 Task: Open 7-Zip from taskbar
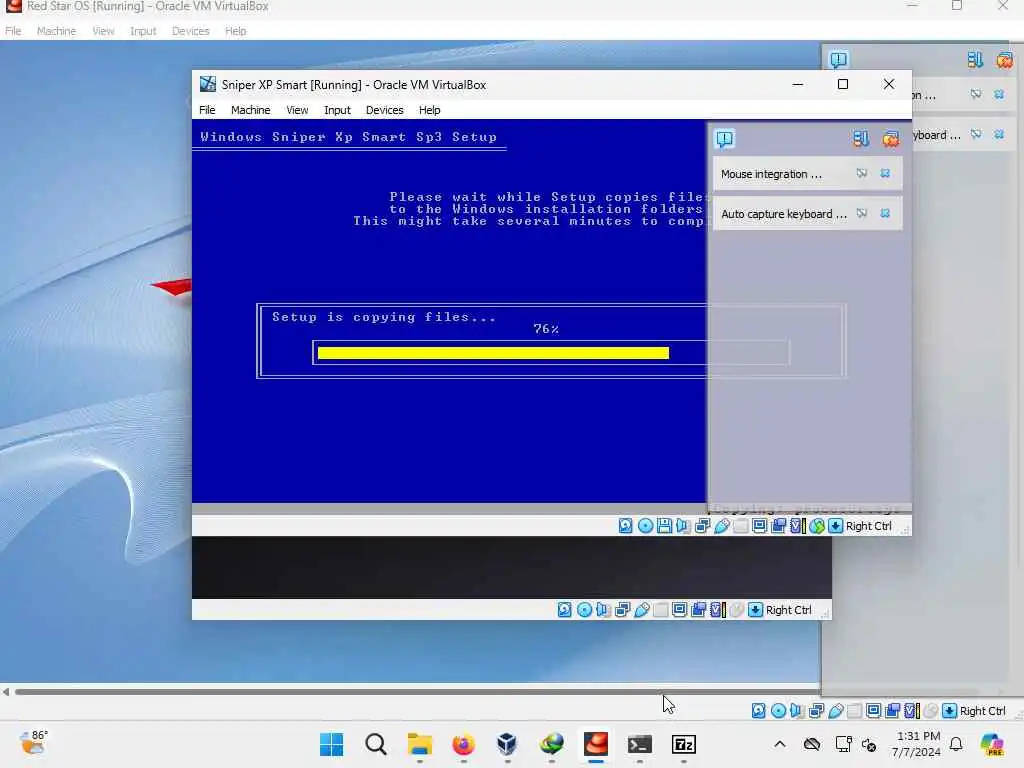click(x=684, y=744)
